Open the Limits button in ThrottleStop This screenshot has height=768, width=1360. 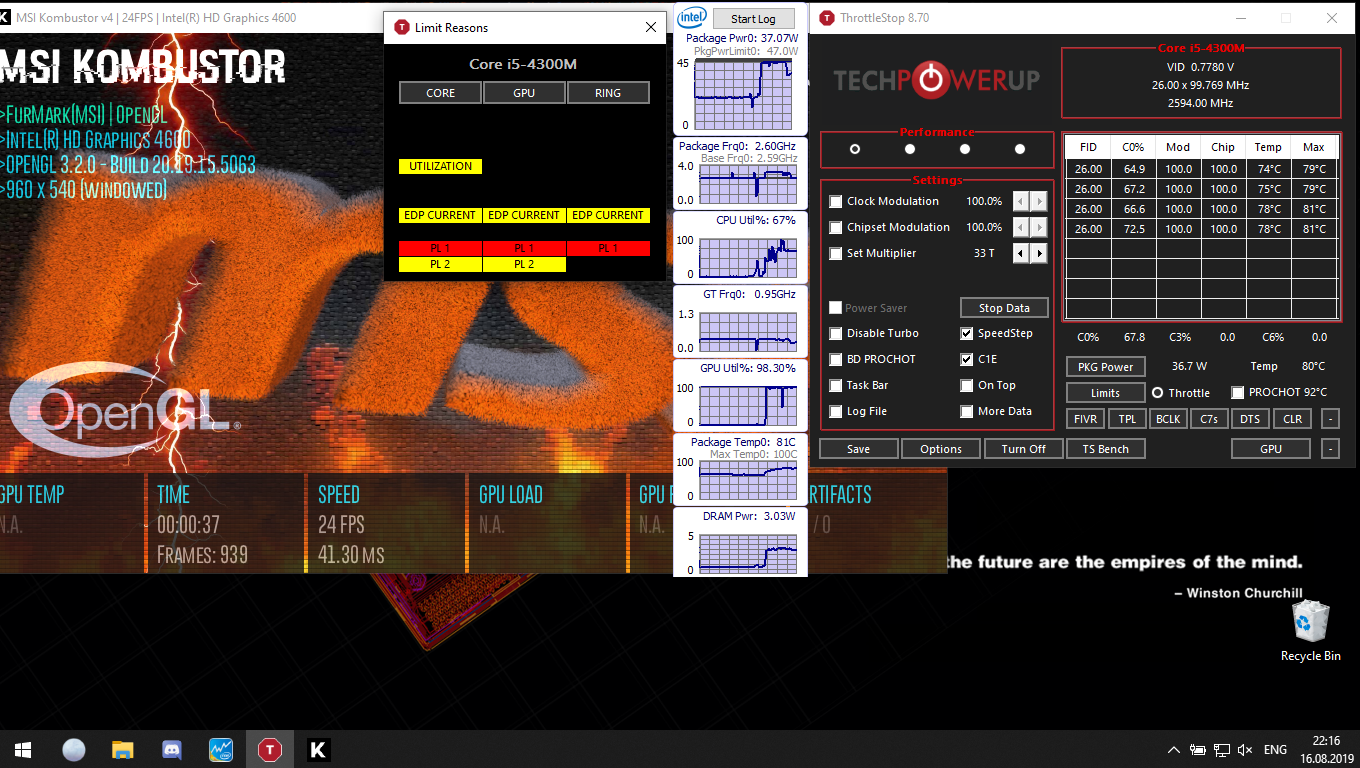1105,393
